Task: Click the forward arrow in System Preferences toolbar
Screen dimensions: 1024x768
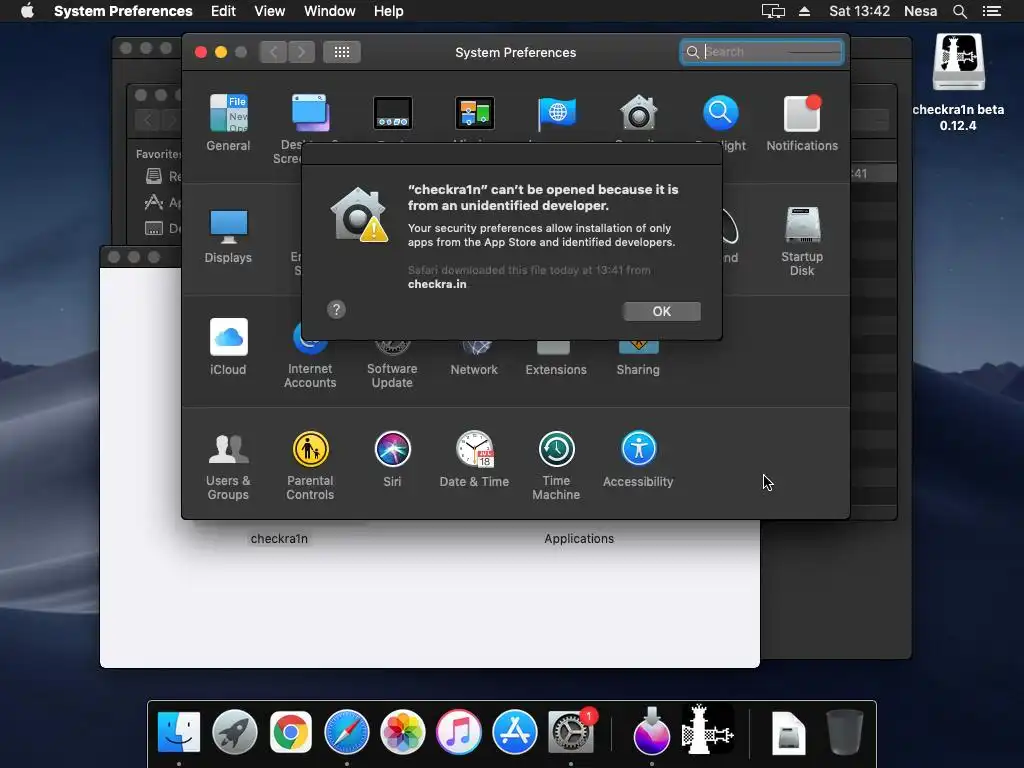Action: 301,52
